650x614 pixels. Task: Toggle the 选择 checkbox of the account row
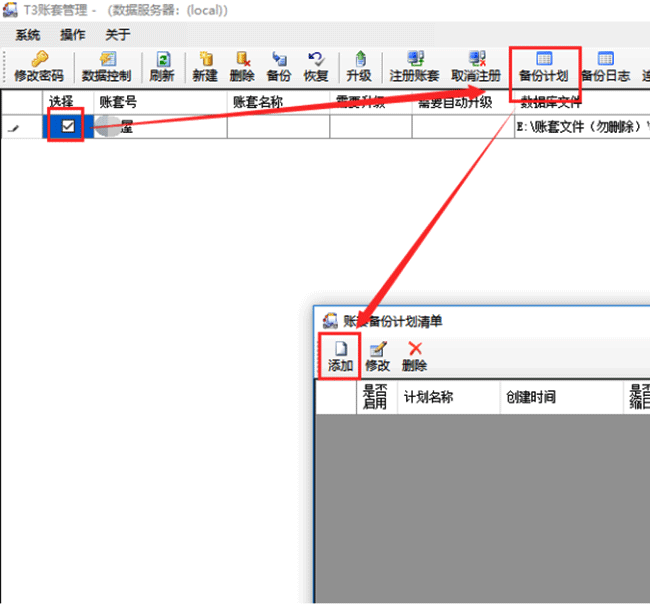tap(68, 126)
